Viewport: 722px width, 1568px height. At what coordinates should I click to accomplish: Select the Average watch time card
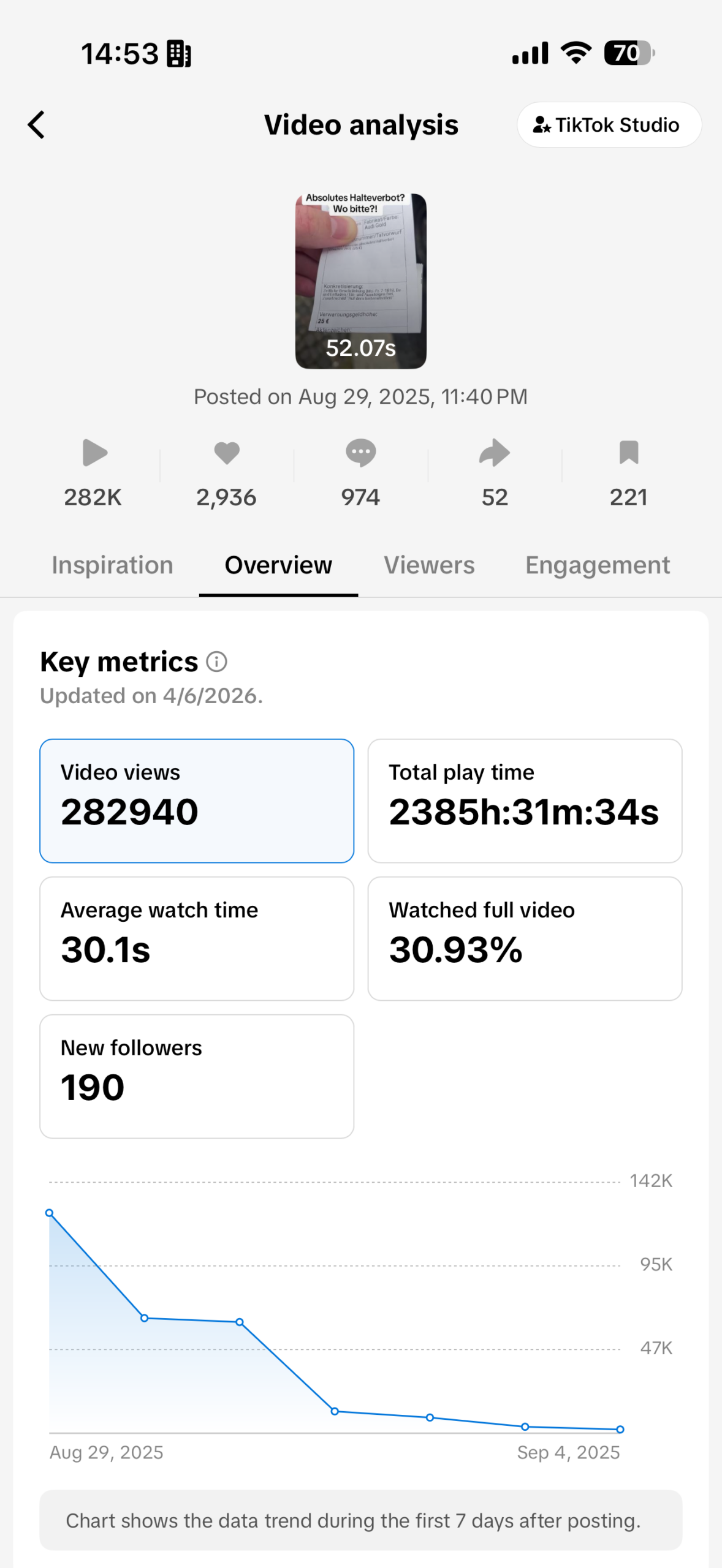click(x=197, y=938)
